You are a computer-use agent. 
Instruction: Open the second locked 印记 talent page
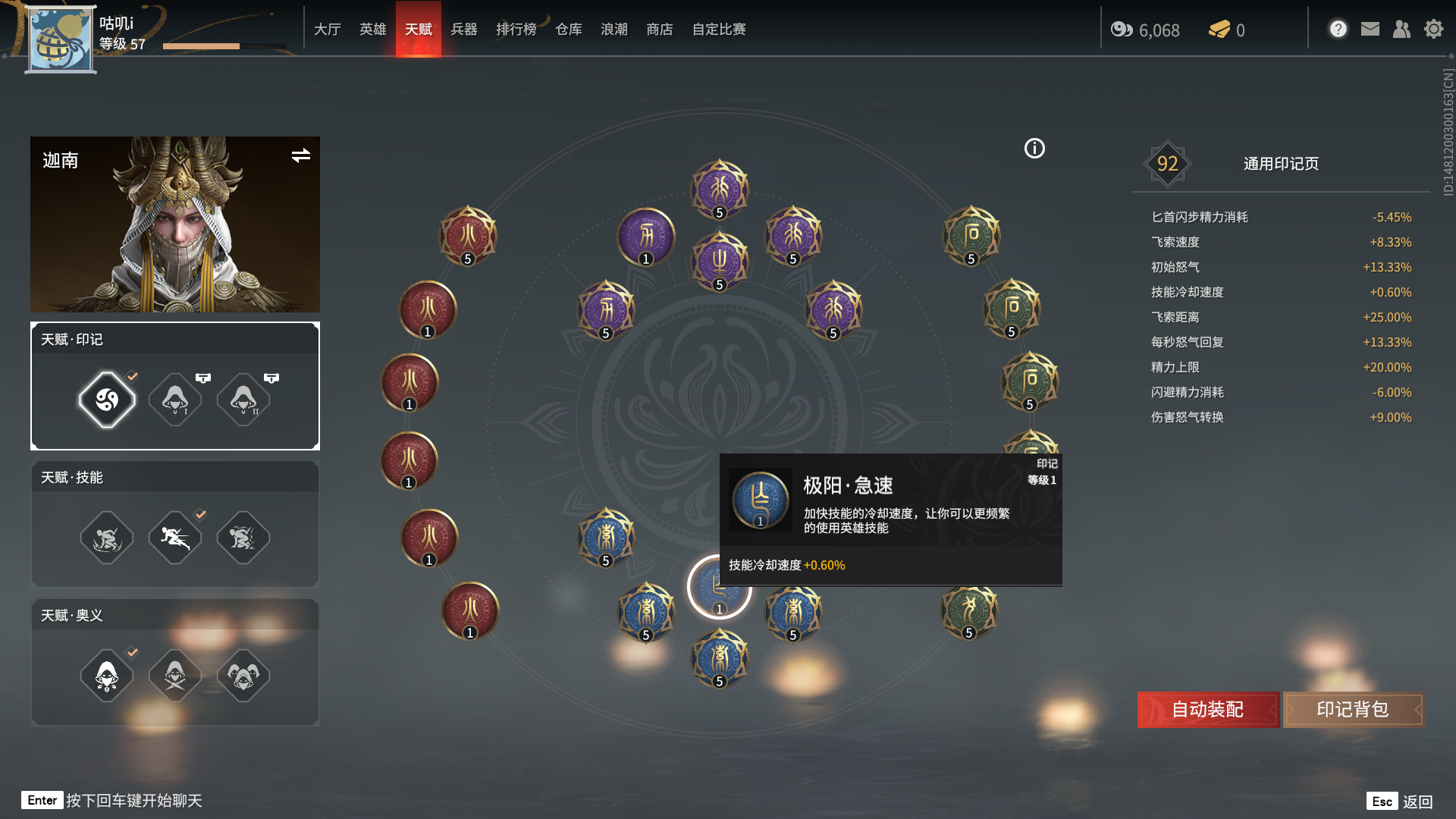tap(175, 400)
